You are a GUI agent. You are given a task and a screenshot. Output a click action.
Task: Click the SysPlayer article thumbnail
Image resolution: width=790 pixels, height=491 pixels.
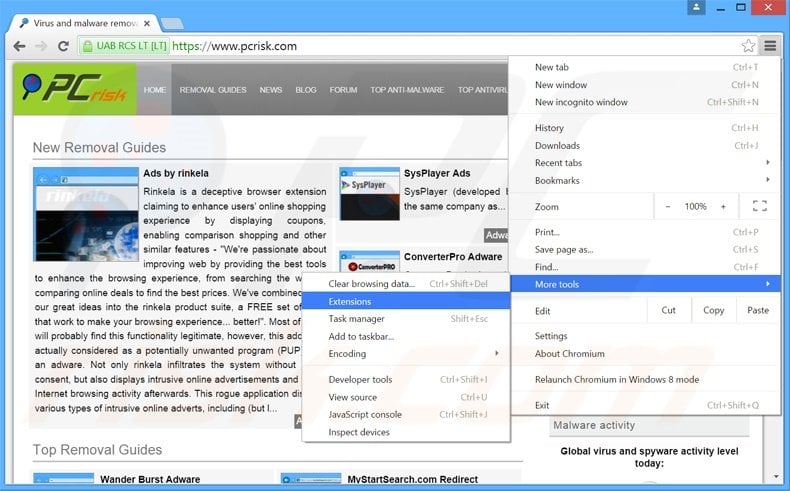370,193
